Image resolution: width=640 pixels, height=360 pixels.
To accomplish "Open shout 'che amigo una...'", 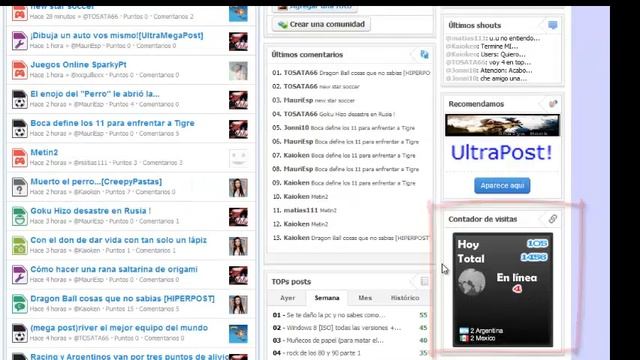I will [x=503, y=78].
